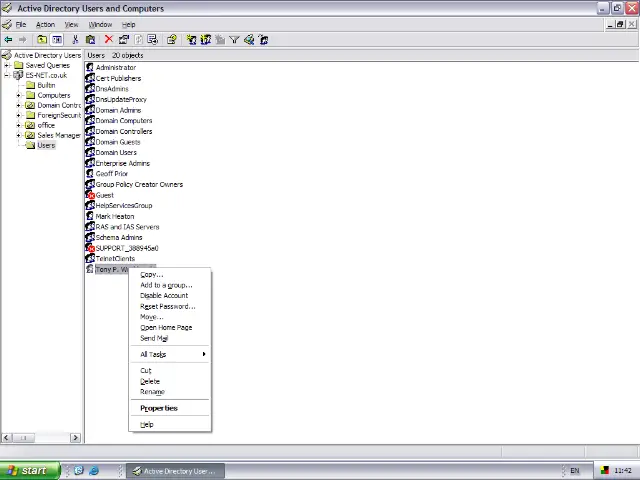The image size is (640, 480).
Task: Toggle the Show/Hide Console Tree icon
Action: click(57, 40)
